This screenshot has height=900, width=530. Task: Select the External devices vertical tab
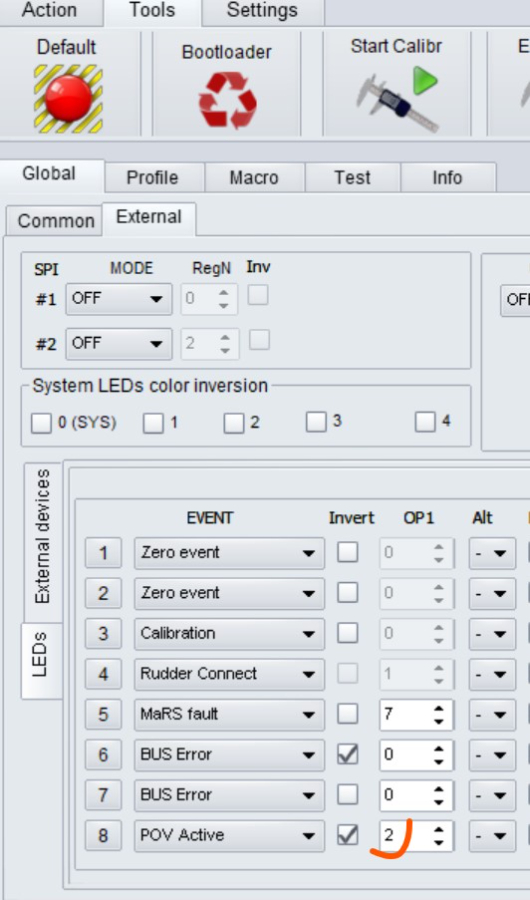[42, 537]
